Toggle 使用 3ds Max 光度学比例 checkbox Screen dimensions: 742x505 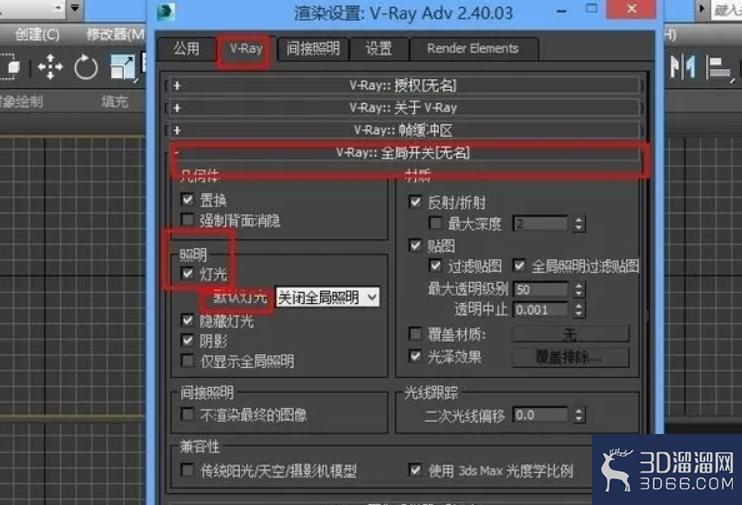click(415, 470)
